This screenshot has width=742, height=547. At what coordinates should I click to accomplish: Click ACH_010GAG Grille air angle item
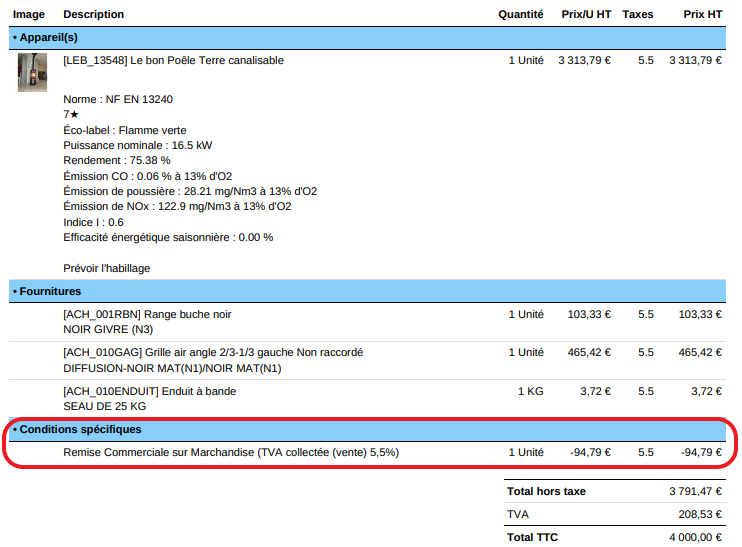[x=213, y=353]
